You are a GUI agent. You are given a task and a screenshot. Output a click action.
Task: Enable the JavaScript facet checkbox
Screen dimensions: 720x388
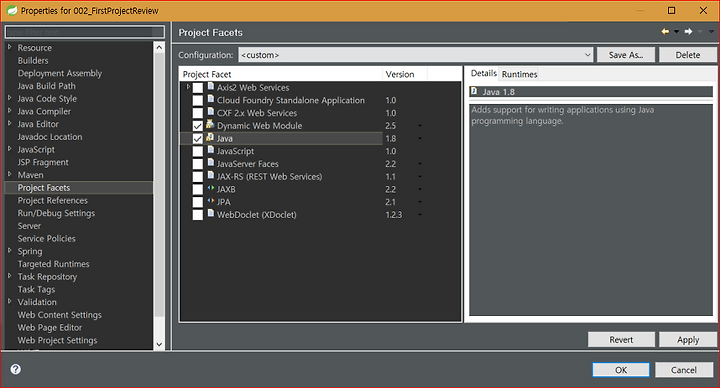(x=198, y=151)
